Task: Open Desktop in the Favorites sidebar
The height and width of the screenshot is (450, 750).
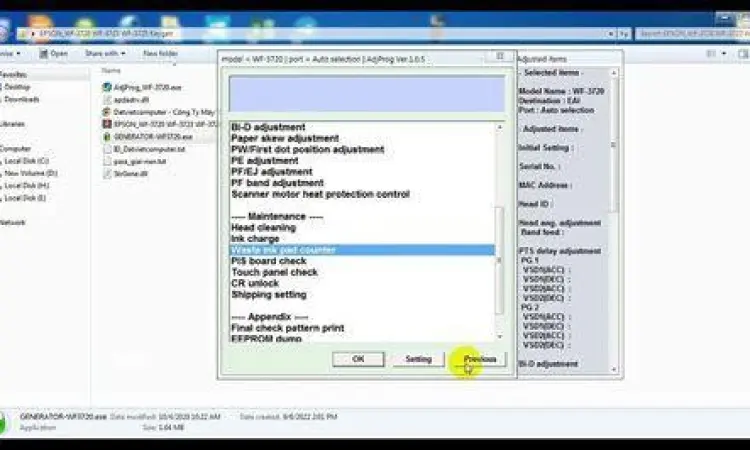Action: pos(17,87)
